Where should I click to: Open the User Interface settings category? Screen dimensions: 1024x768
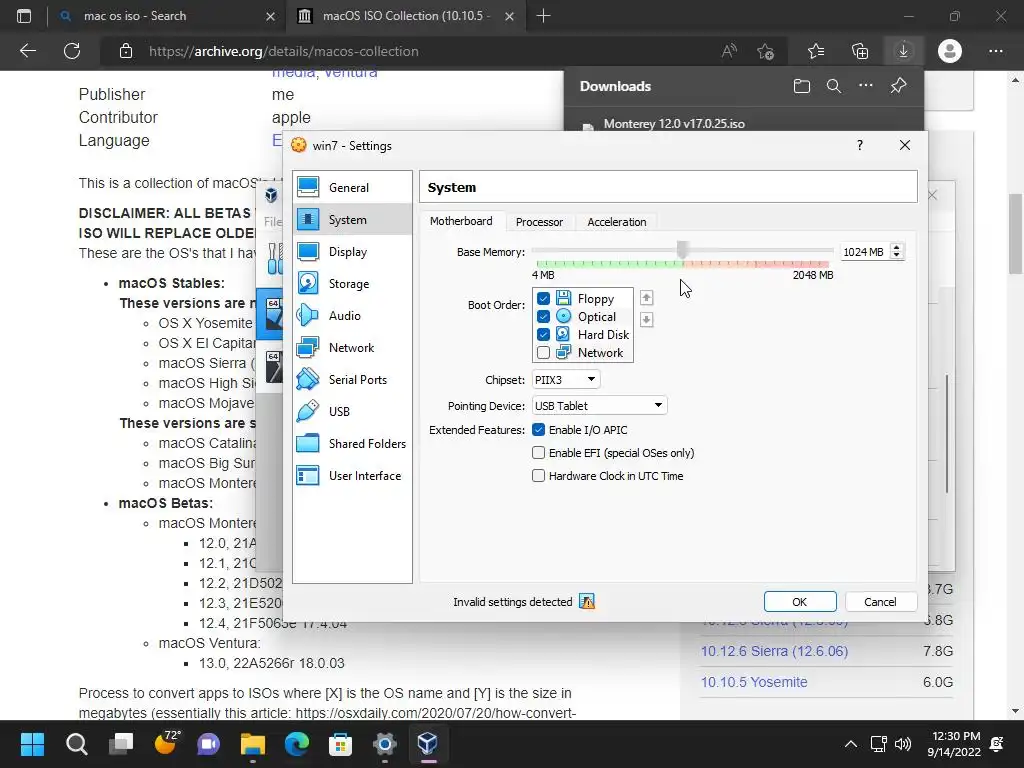[353, 475]
